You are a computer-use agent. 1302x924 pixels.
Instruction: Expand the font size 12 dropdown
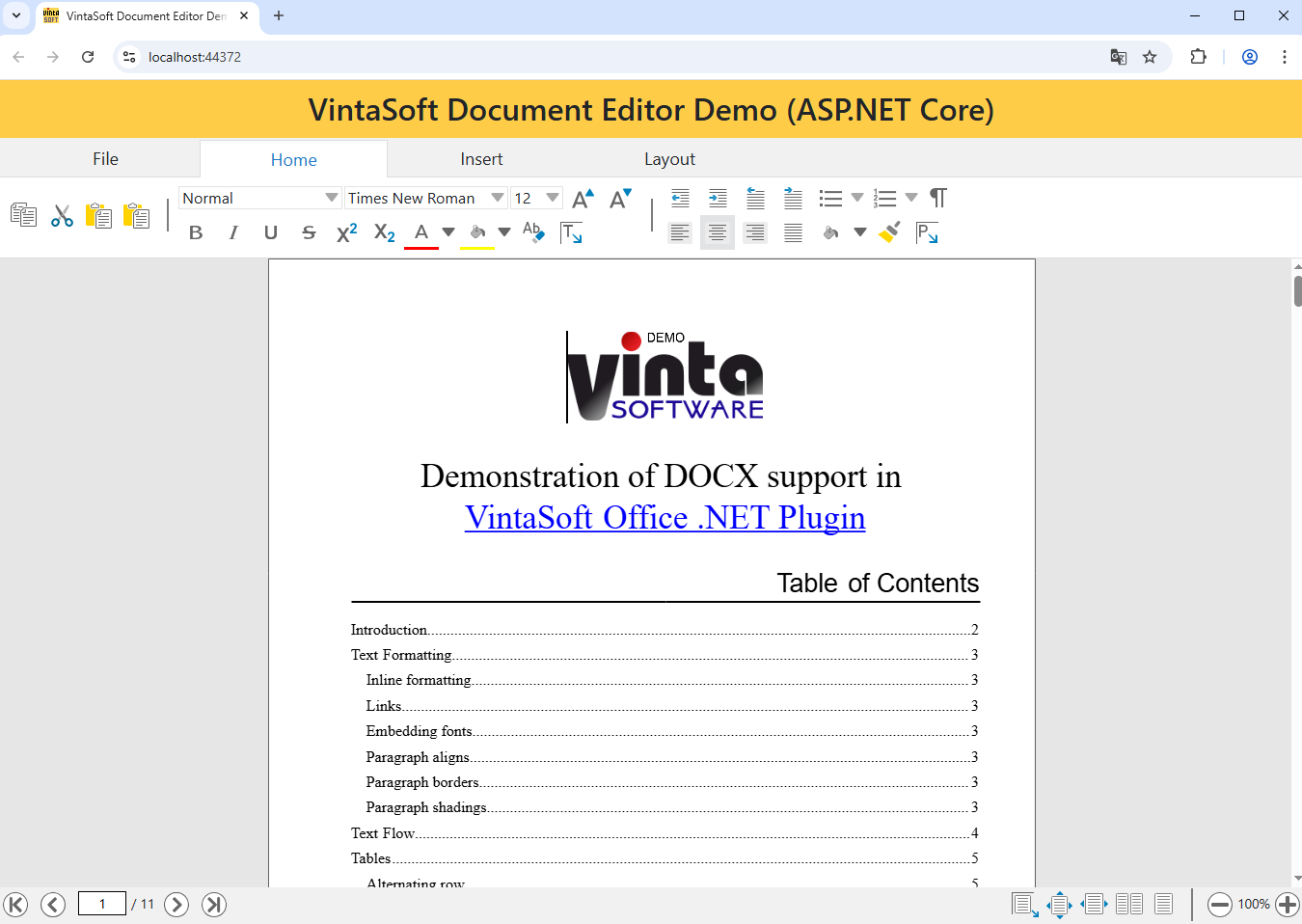[x=552, y=199]
